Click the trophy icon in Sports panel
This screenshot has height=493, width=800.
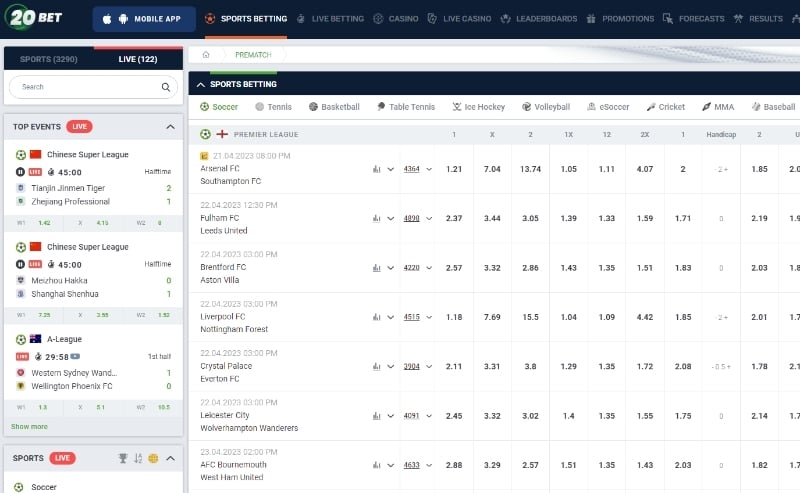[x=123, y=458]
